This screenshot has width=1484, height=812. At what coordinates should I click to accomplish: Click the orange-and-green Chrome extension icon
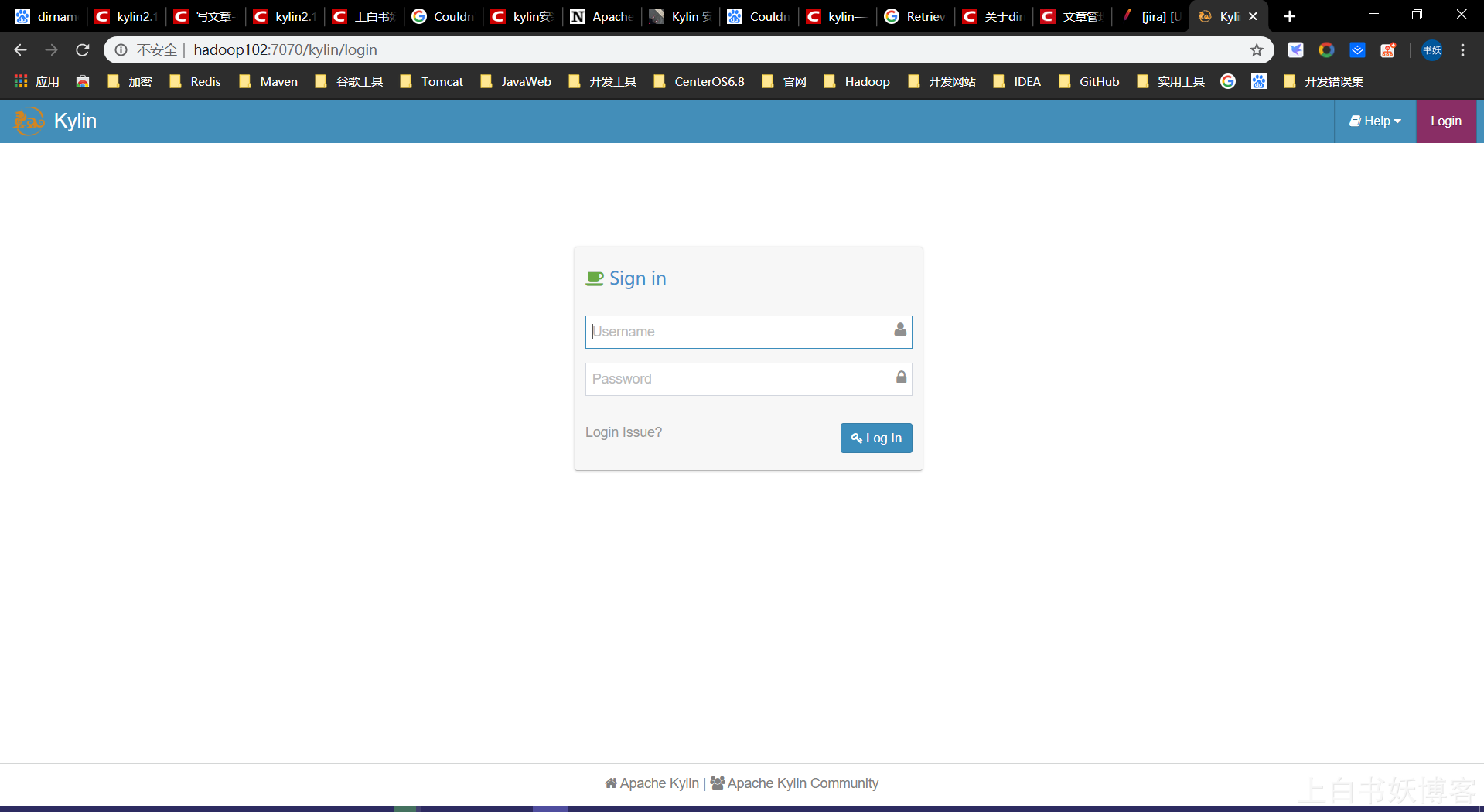tap(1326, 50)
